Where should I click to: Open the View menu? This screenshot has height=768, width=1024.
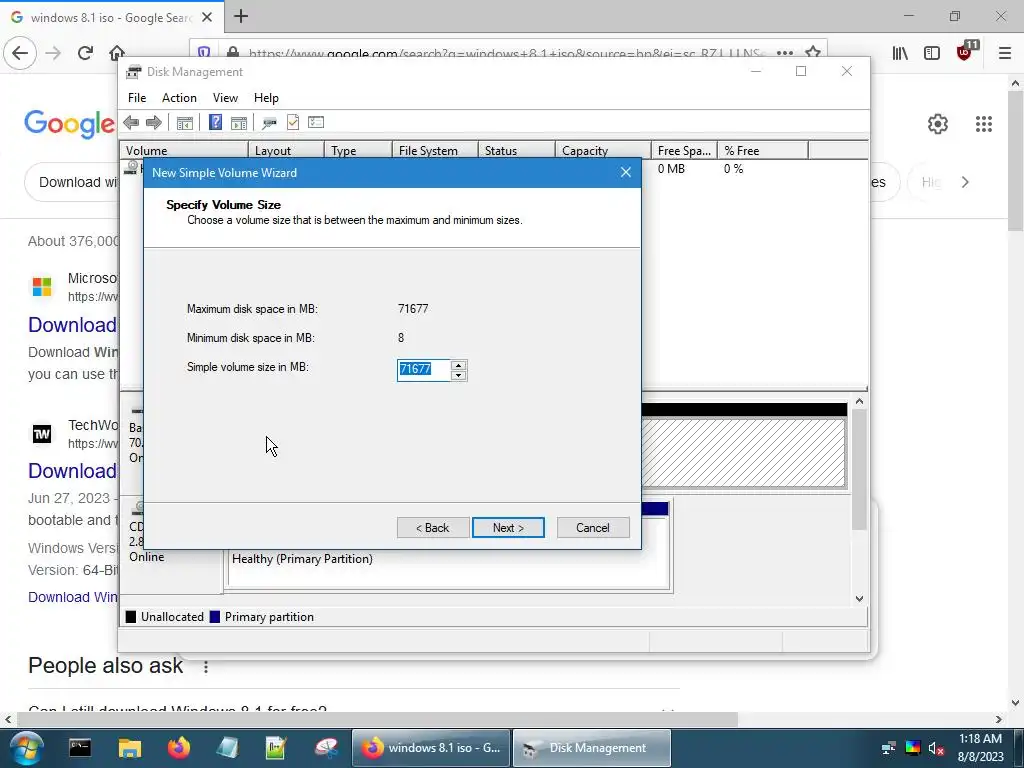point(225,98)
